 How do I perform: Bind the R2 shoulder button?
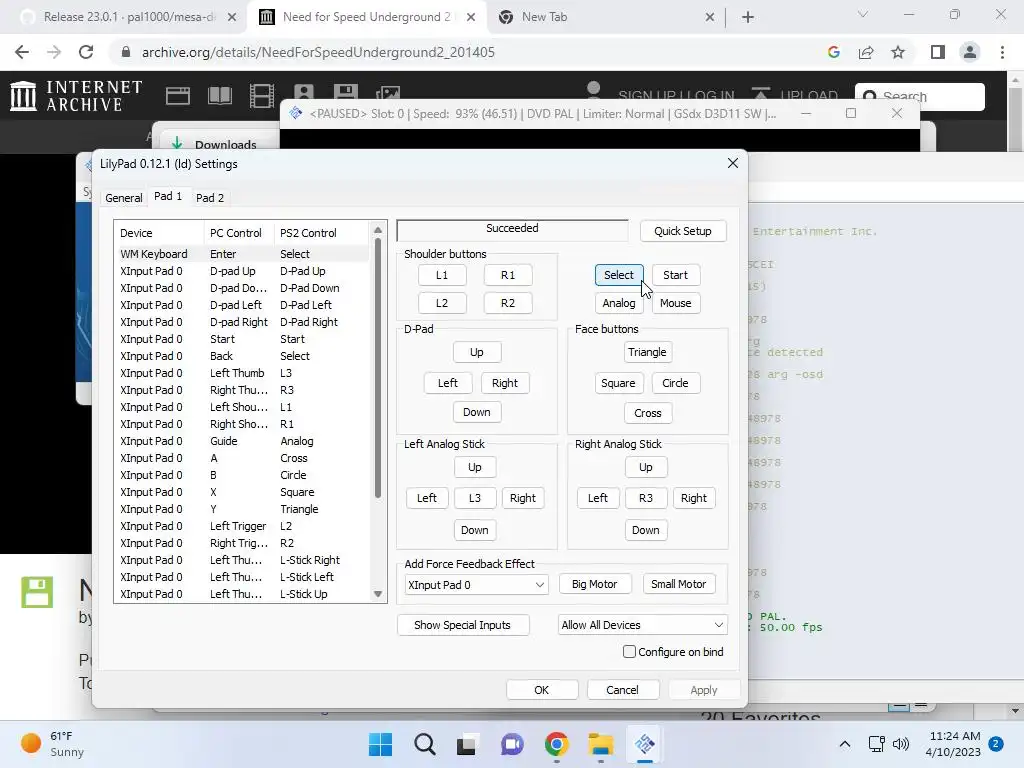(x=508, y=303)
